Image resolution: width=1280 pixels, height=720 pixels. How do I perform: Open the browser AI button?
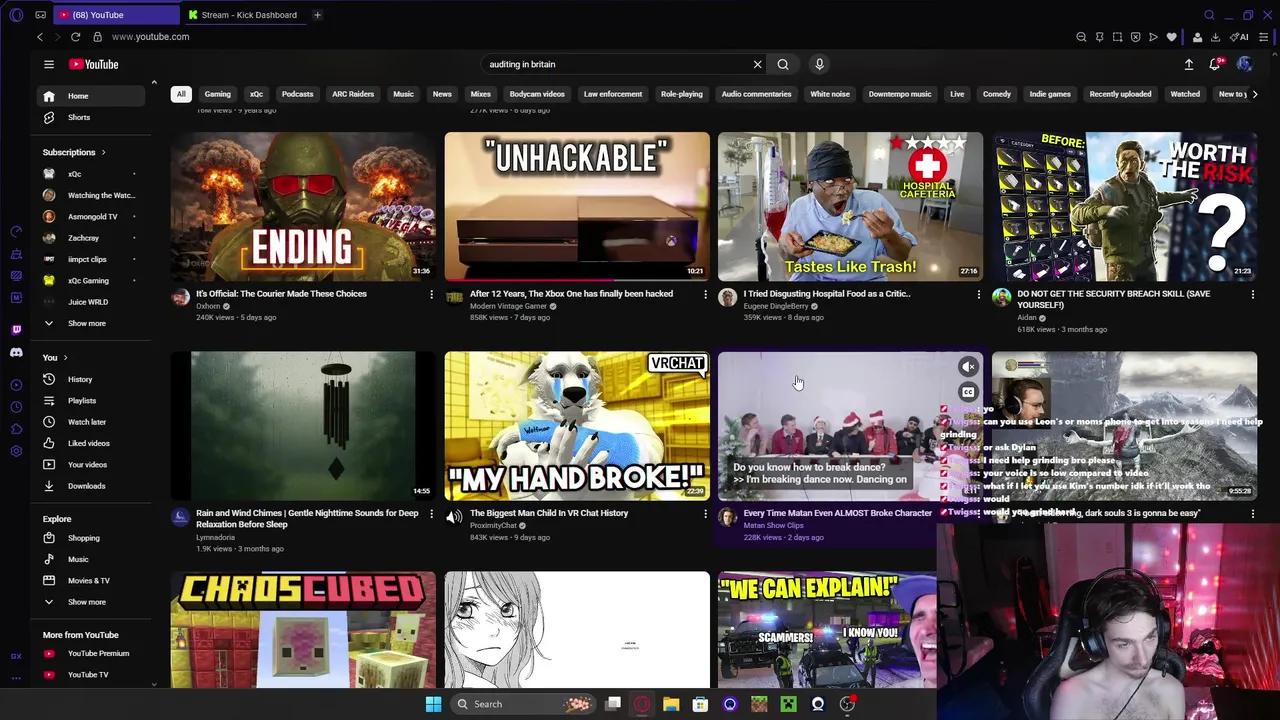[1240, 37]
